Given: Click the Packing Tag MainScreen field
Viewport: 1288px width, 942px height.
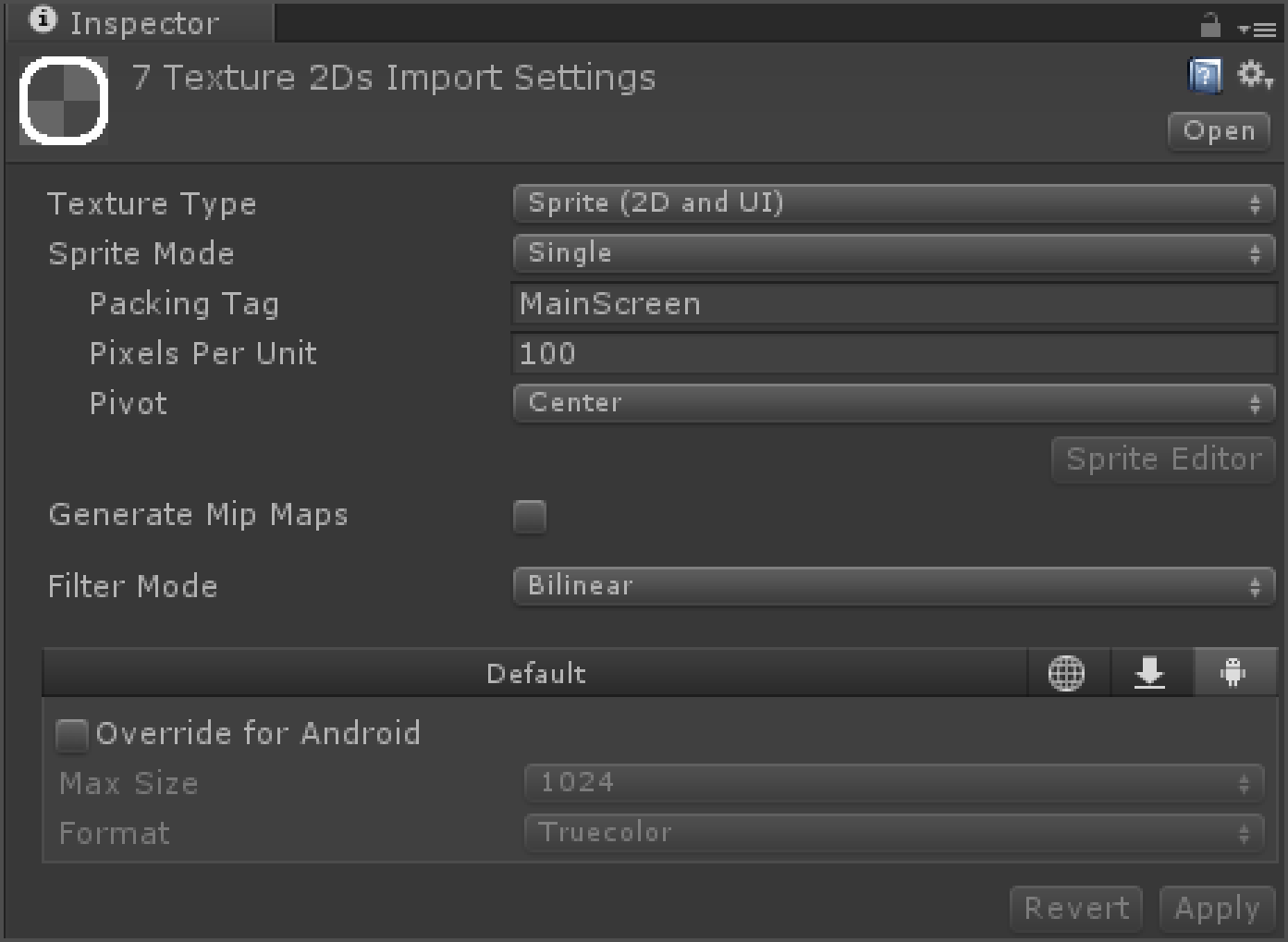Looking at the screenshot, I should [x=893, y=303].
